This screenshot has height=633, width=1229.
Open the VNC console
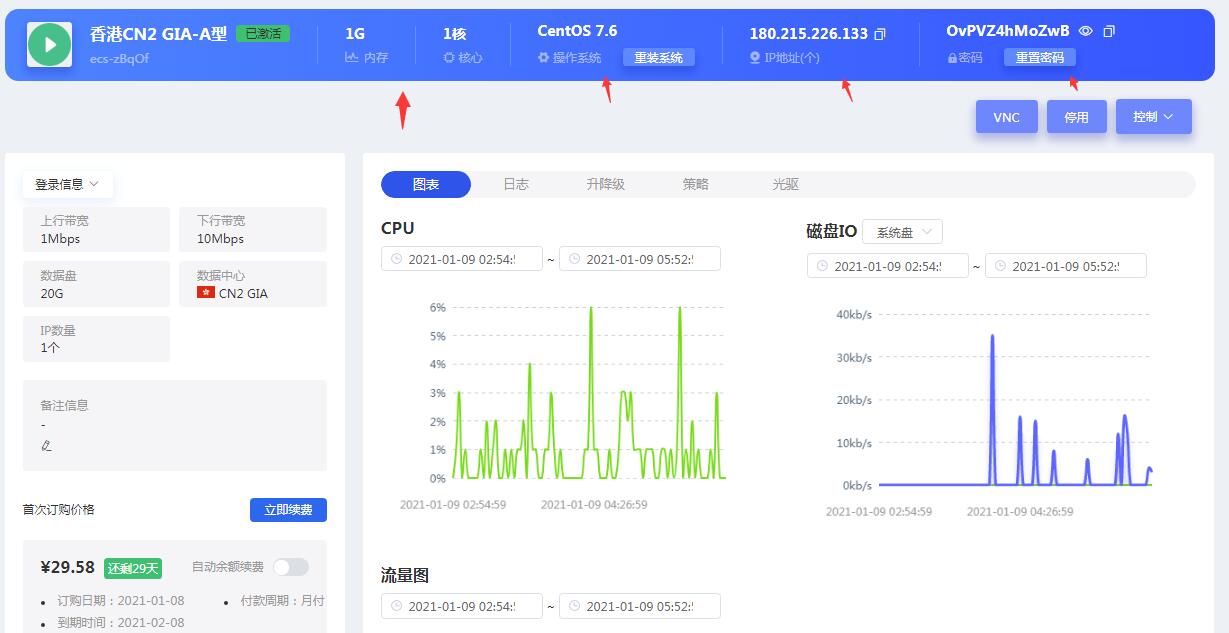[1007, 117]
